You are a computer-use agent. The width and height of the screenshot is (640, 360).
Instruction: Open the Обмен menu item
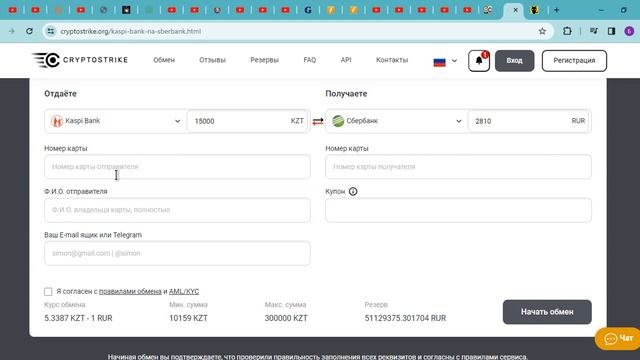pos(164,60)
